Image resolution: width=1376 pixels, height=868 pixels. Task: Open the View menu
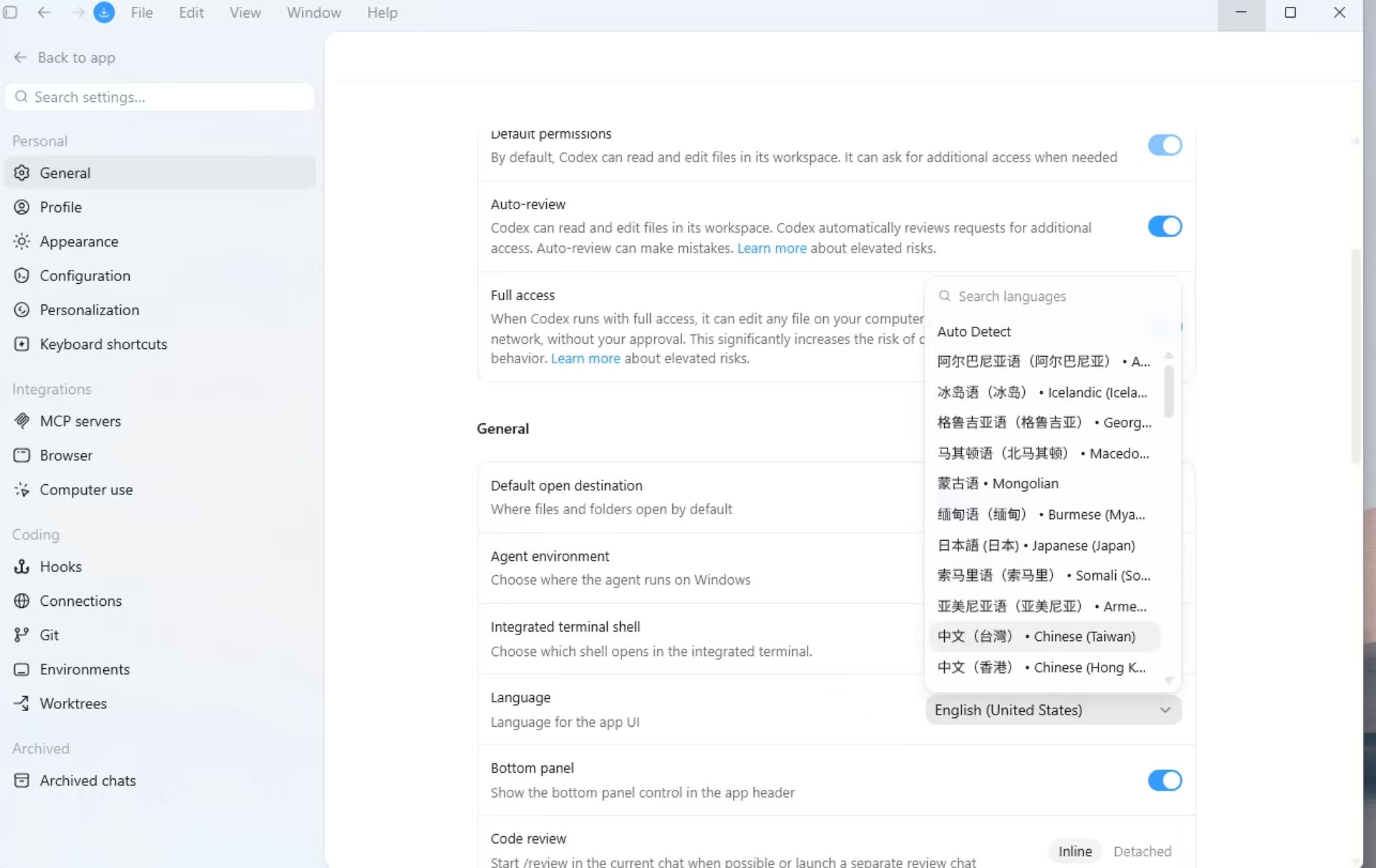(245, 12)
